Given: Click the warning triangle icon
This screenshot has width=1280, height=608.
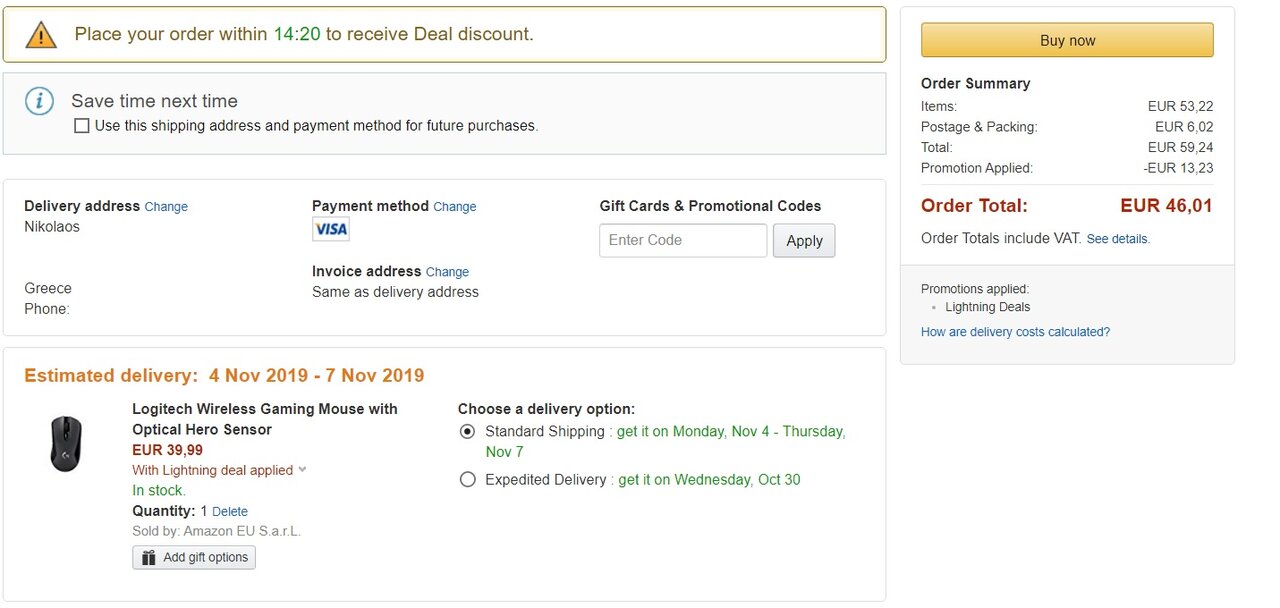Looking at the screenshot, I should [x=41, y=35].
